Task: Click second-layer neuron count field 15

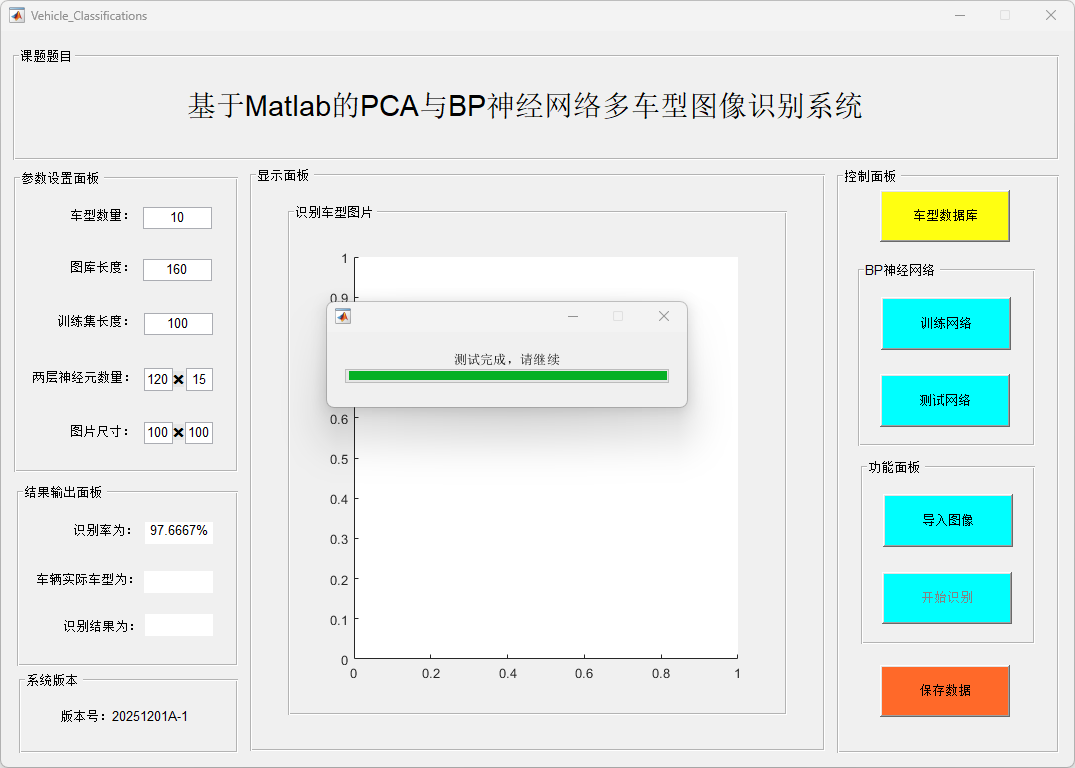Action: (x=199, y=380)
